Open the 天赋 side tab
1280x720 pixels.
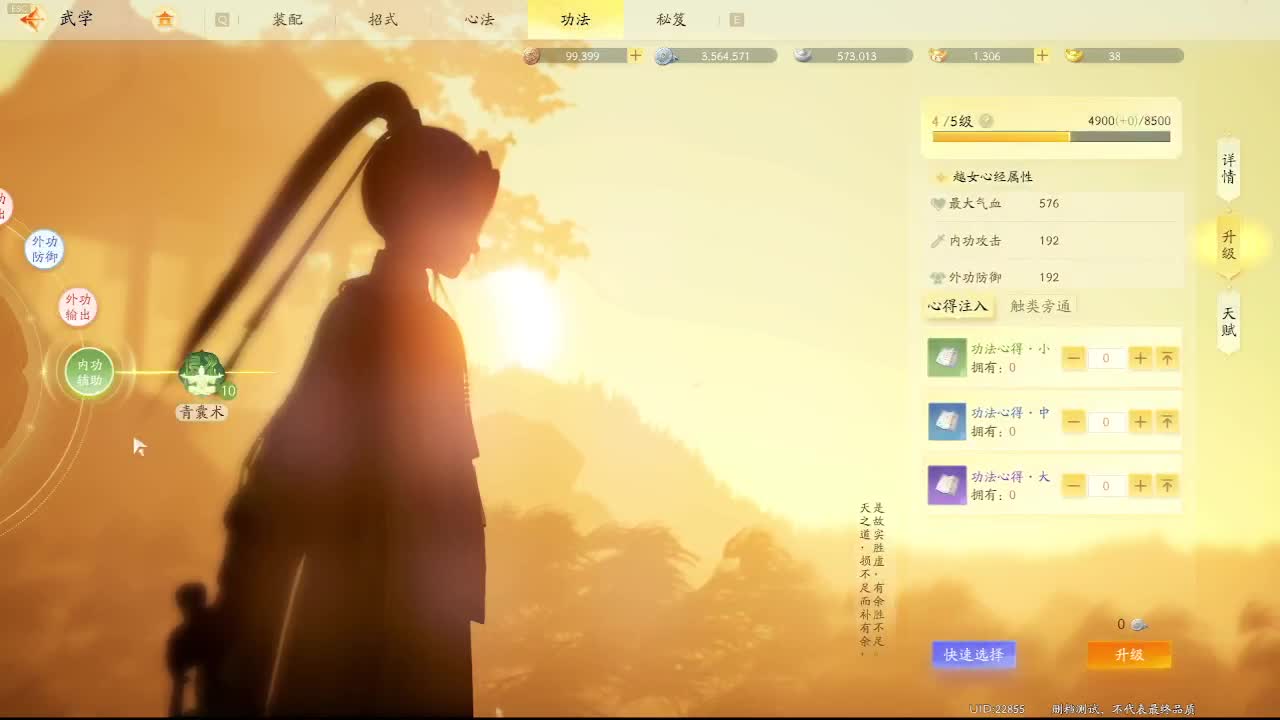tap(1229, 322)
